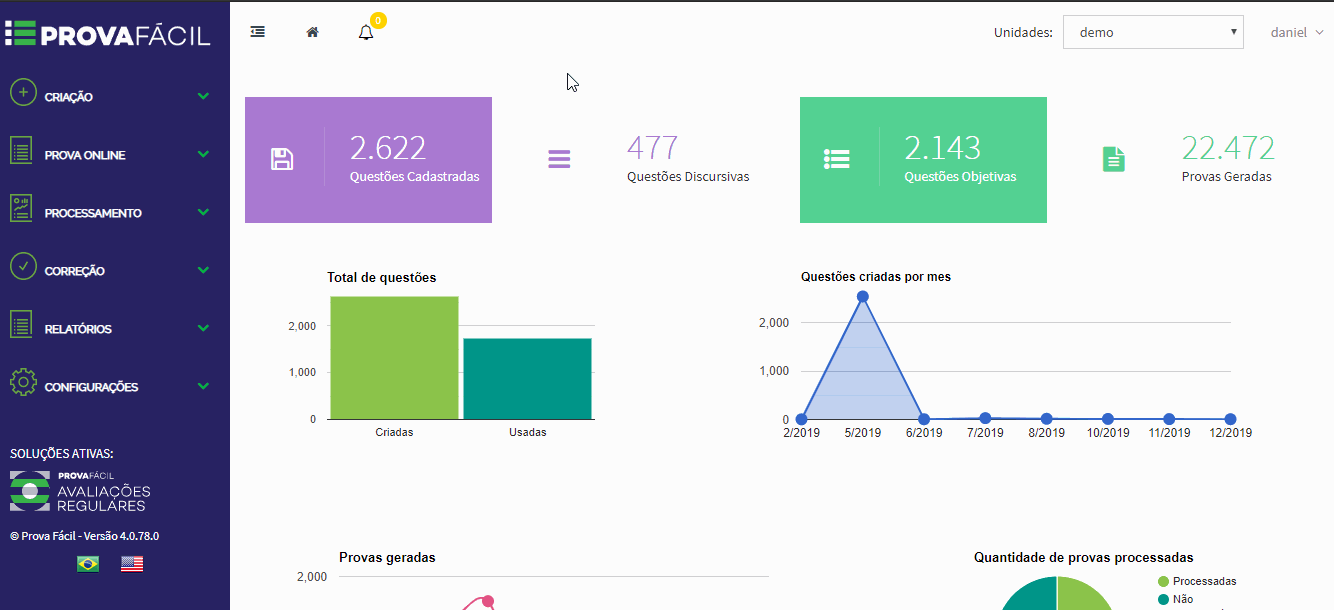The height and width of the screenshot is (610, 1334).
Task: Click the Correção checkmark-circle icon
Action: pyautogui.click(x=23, y=266)
